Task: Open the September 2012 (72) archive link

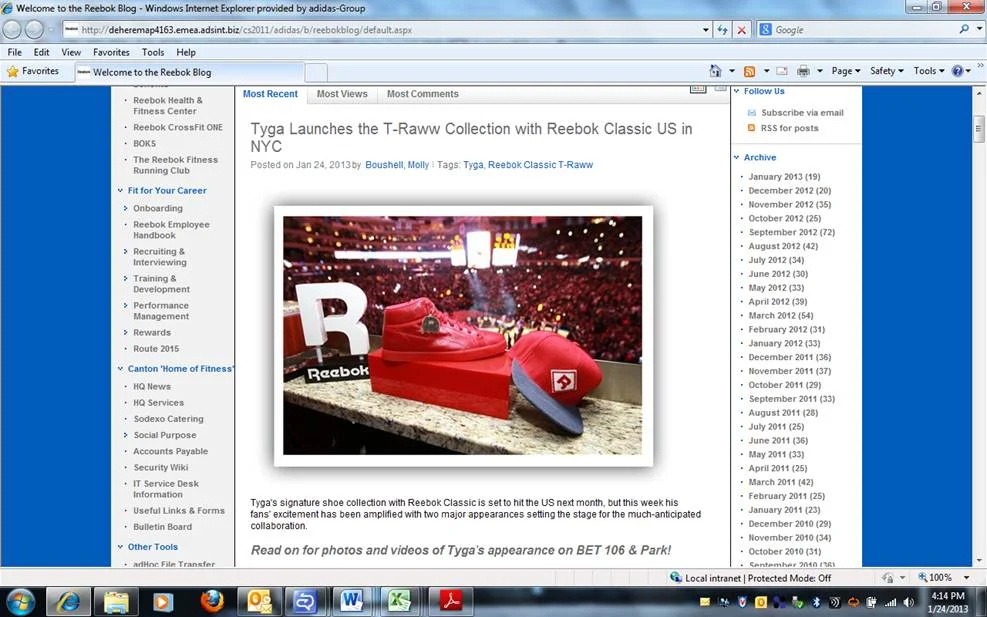Action: (x=791, y=232)
